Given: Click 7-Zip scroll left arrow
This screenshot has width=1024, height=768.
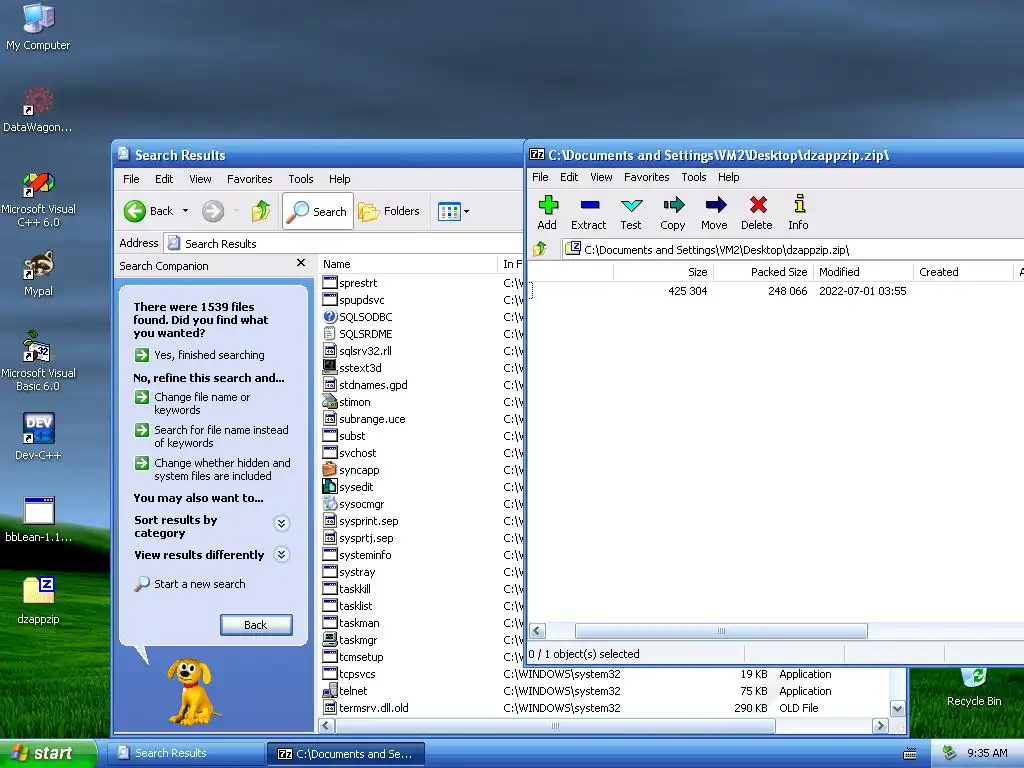Looking at the screenshot, I should [x=538, y=631].
